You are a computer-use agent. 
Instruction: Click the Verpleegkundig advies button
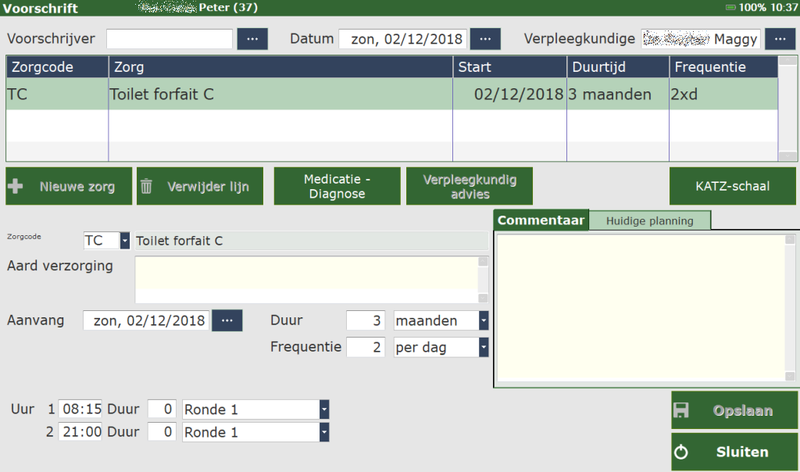[x=469, y=186]
